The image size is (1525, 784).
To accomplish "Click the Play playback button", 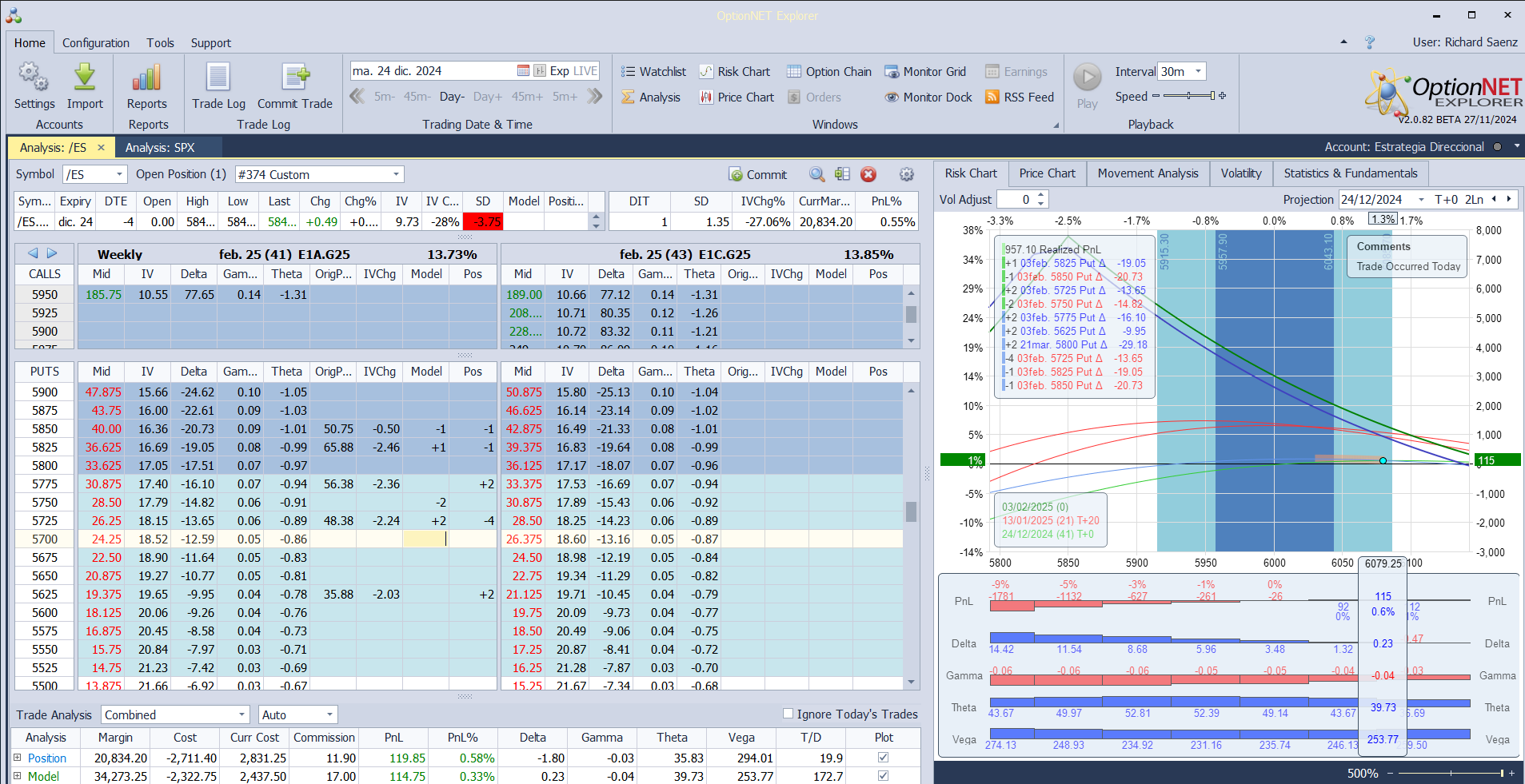I will pos(1087,78).
